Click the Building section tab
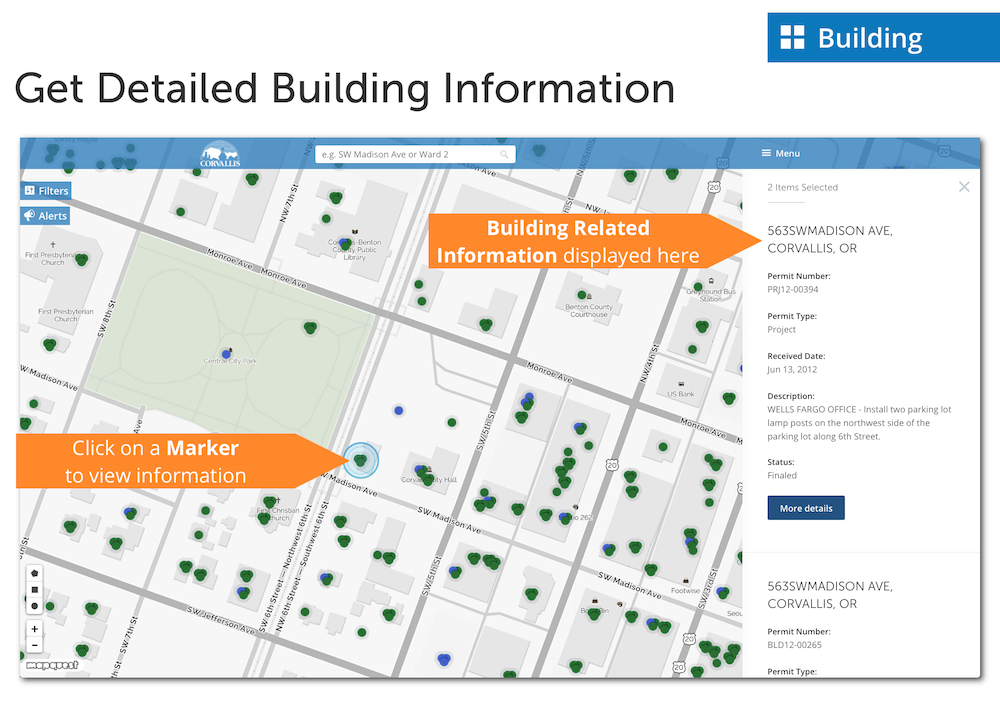The image size is (1000, 715). click(x=883, y=38)
